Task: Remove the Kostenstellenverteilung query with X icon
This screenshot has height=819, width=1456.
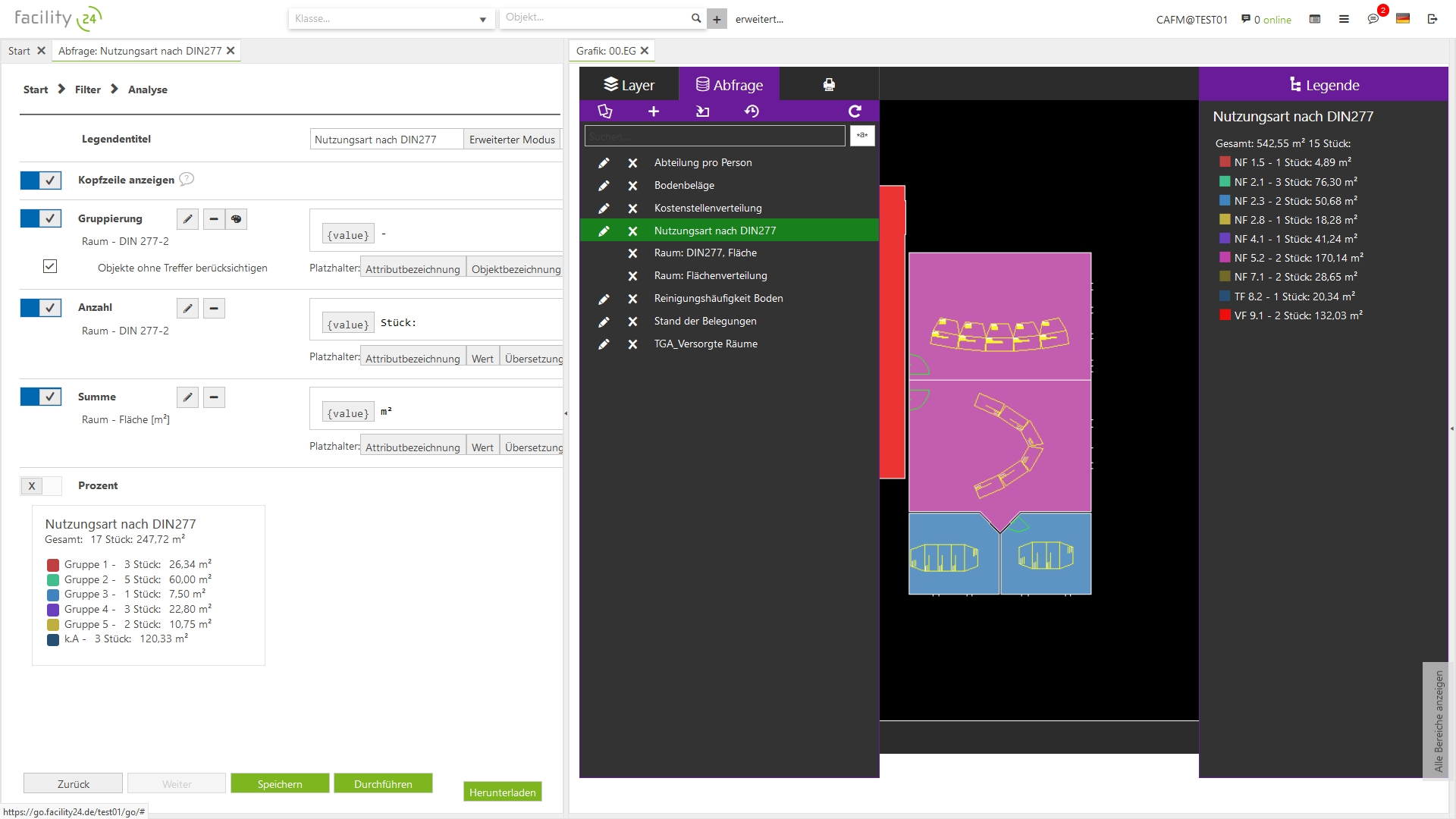Action: pos(632,209)
